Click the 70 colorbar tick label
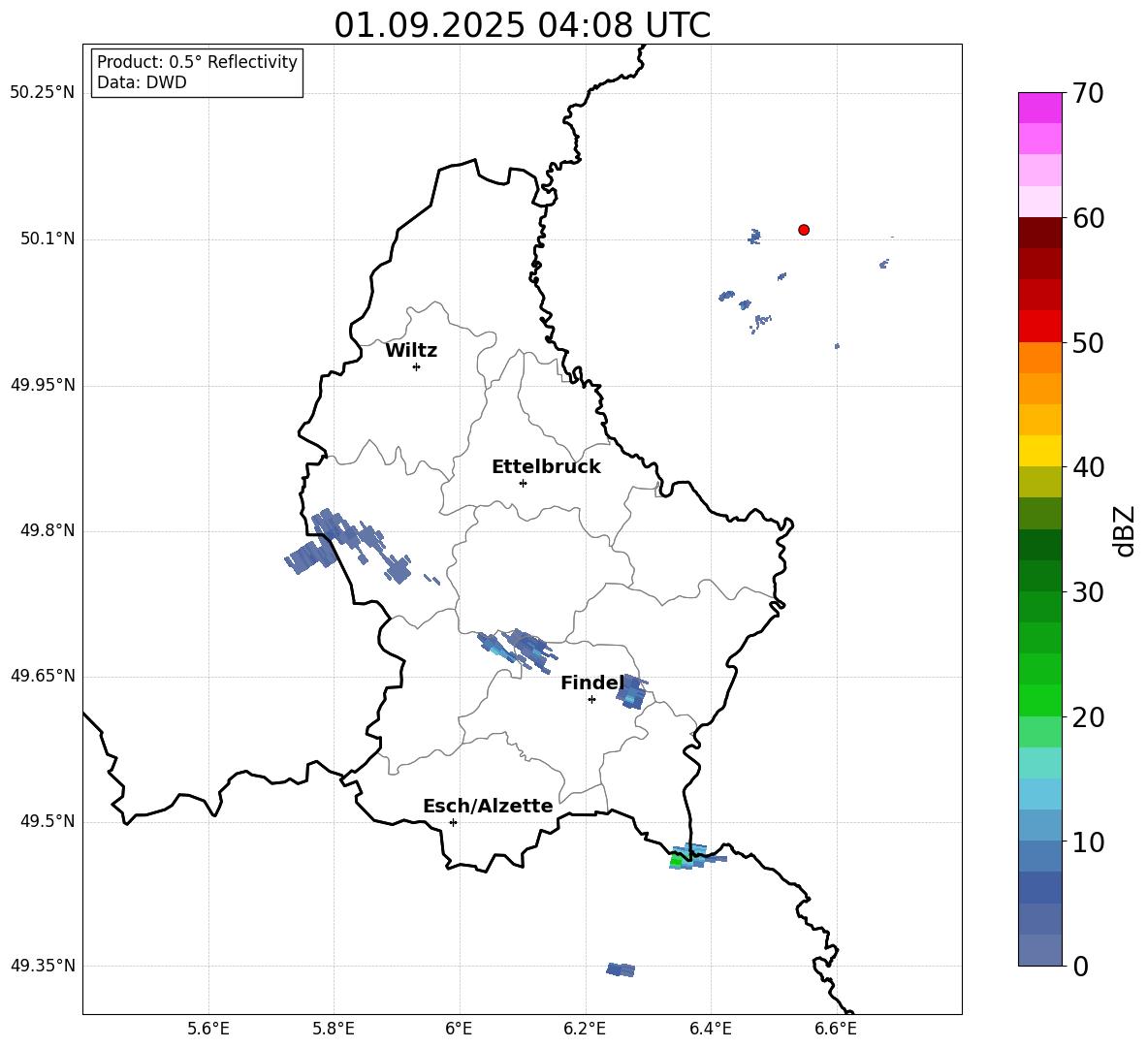This screenshot has height=1048, width=1148. click(x=1088, y=93)
